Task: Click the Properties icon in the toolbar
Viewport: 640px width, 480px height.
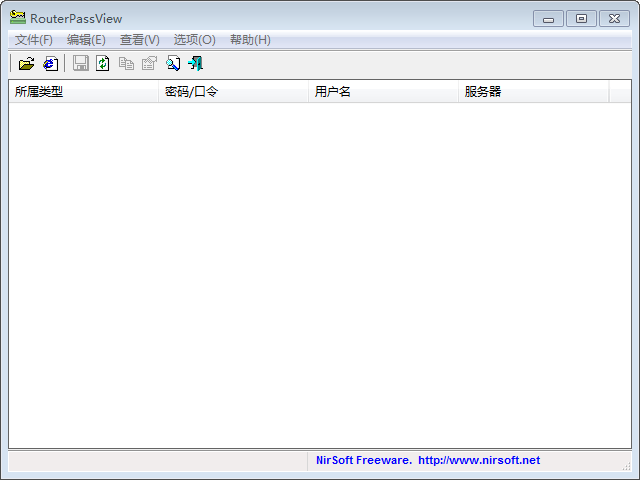Action: coord(149,64)
